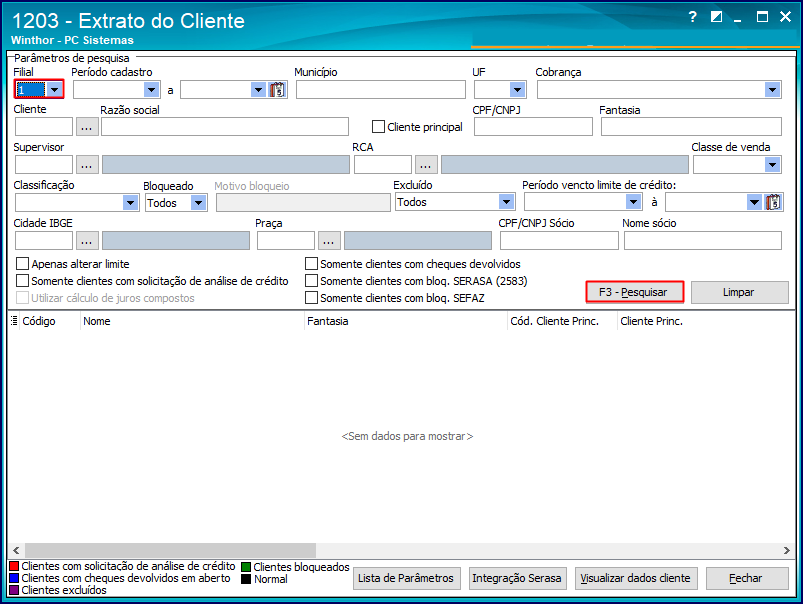Focus the Fantasia input field

(691, 127)
